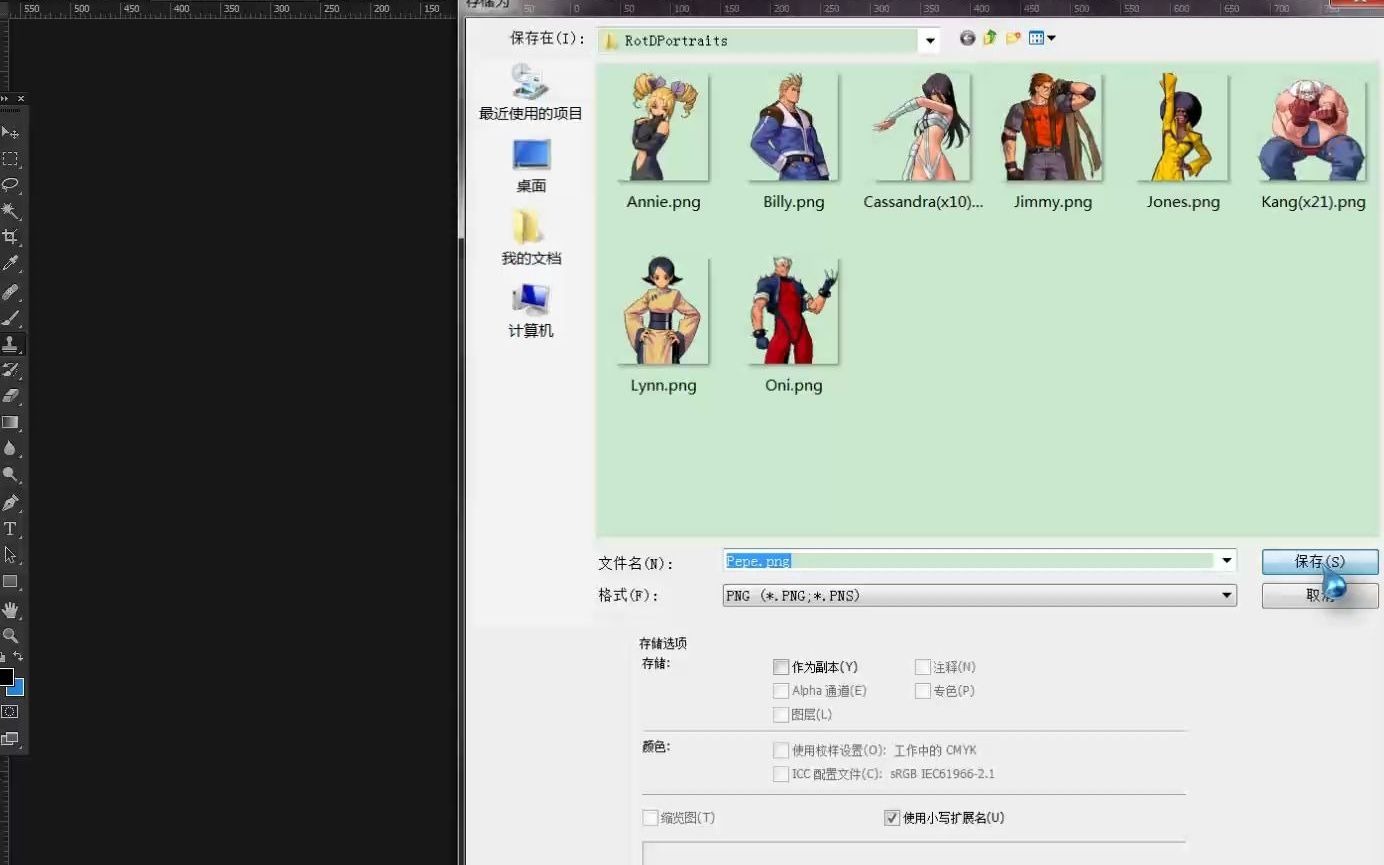1384x865 pixels.
Task: Select the Cassandra(x10) file thumbnail
Action: [924, 127]
